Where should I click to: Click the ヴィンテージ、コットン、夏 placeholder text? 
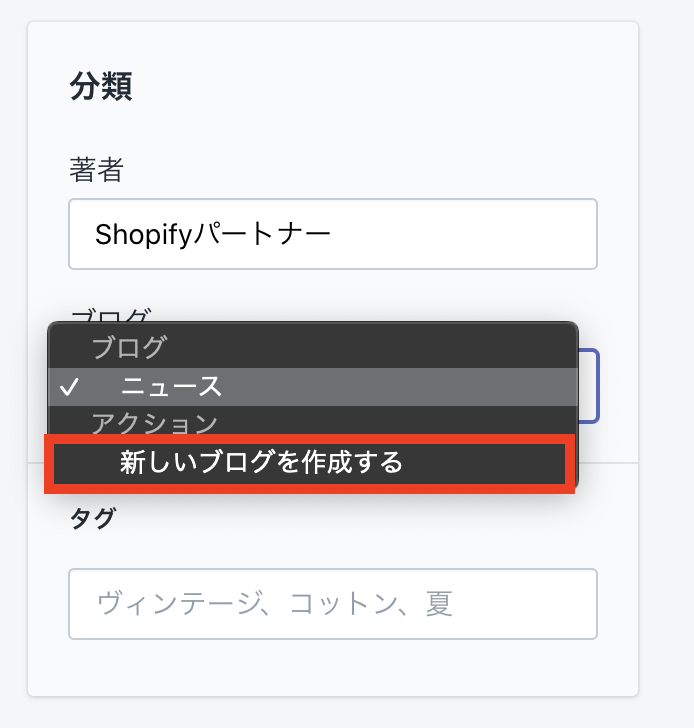275,604
